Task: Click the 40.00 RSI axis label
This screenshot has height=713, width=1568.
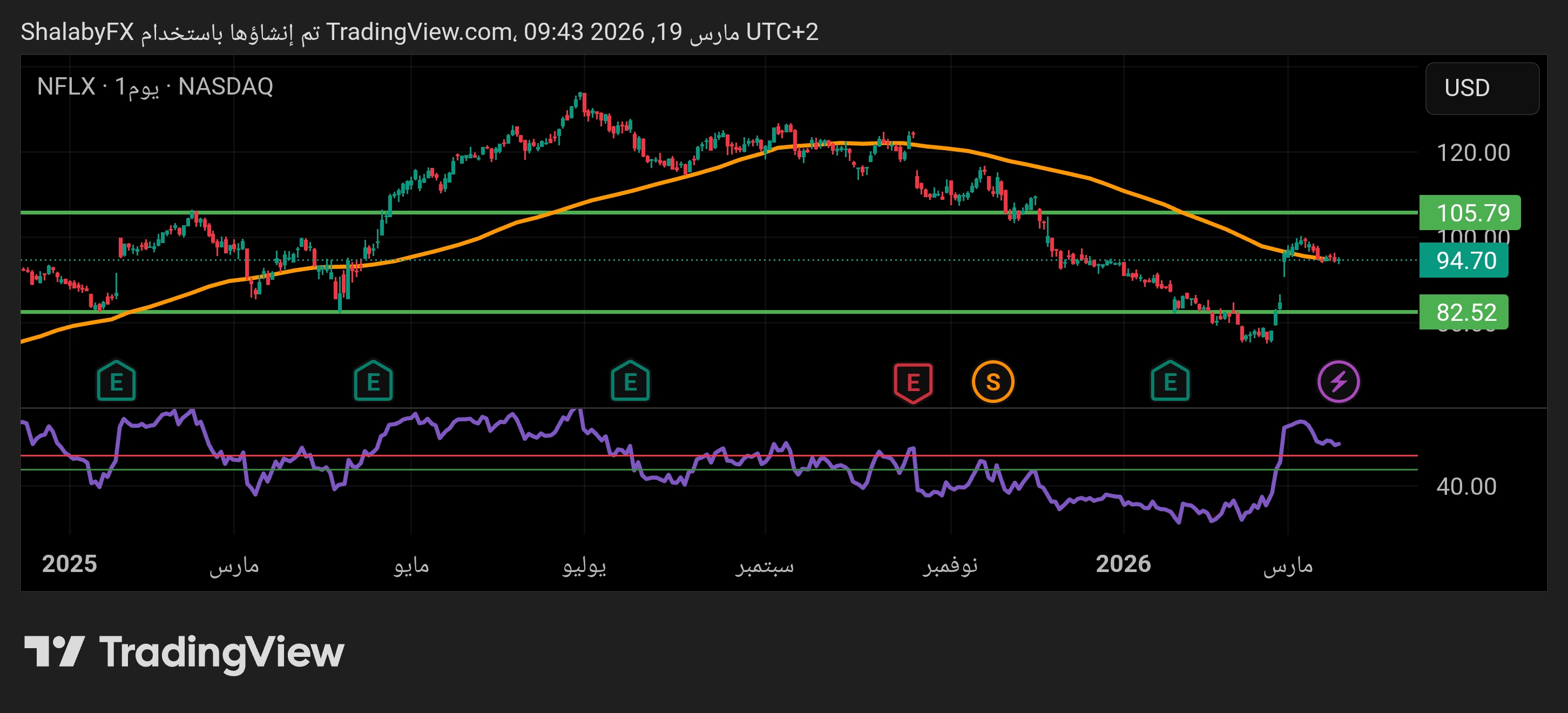Action: pyautogui.click(x=1465, y=486)
